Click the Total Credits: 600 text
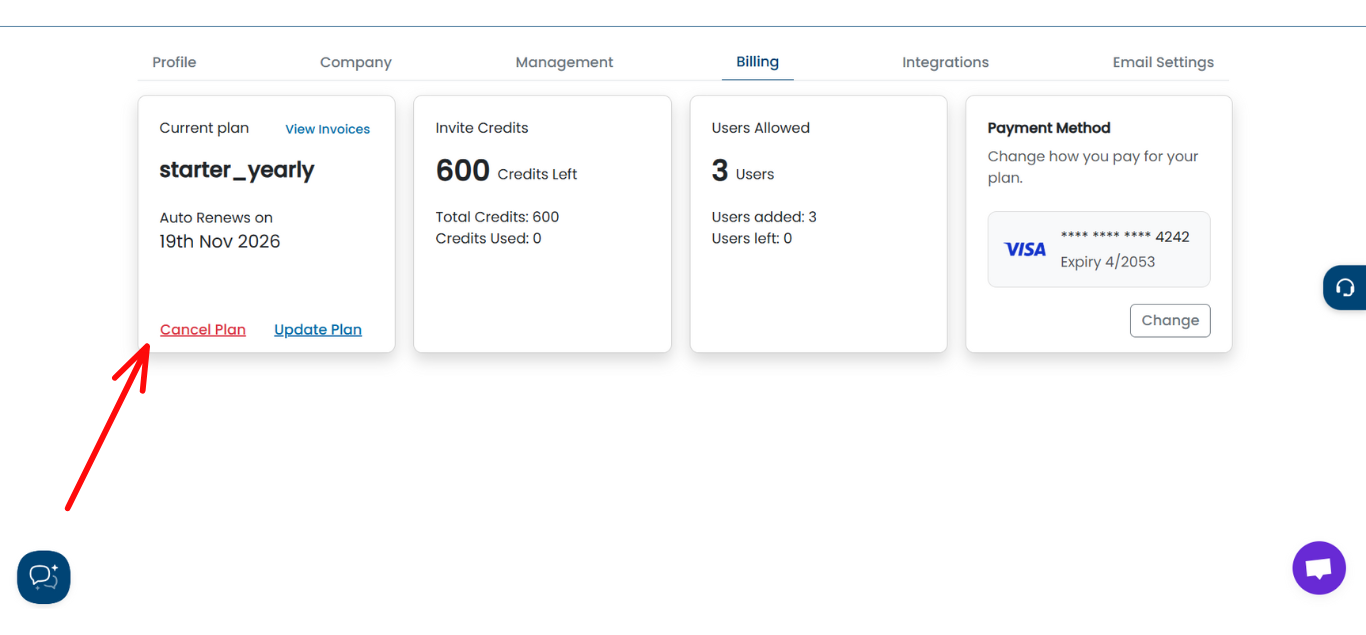 (x=497, y=217)
